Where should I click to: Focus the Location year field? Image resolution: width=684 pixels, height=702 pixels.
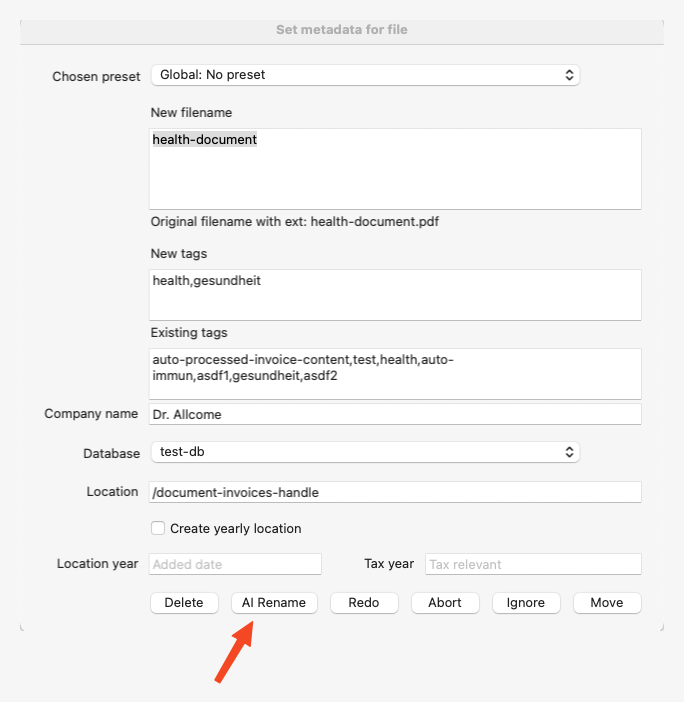236,564
